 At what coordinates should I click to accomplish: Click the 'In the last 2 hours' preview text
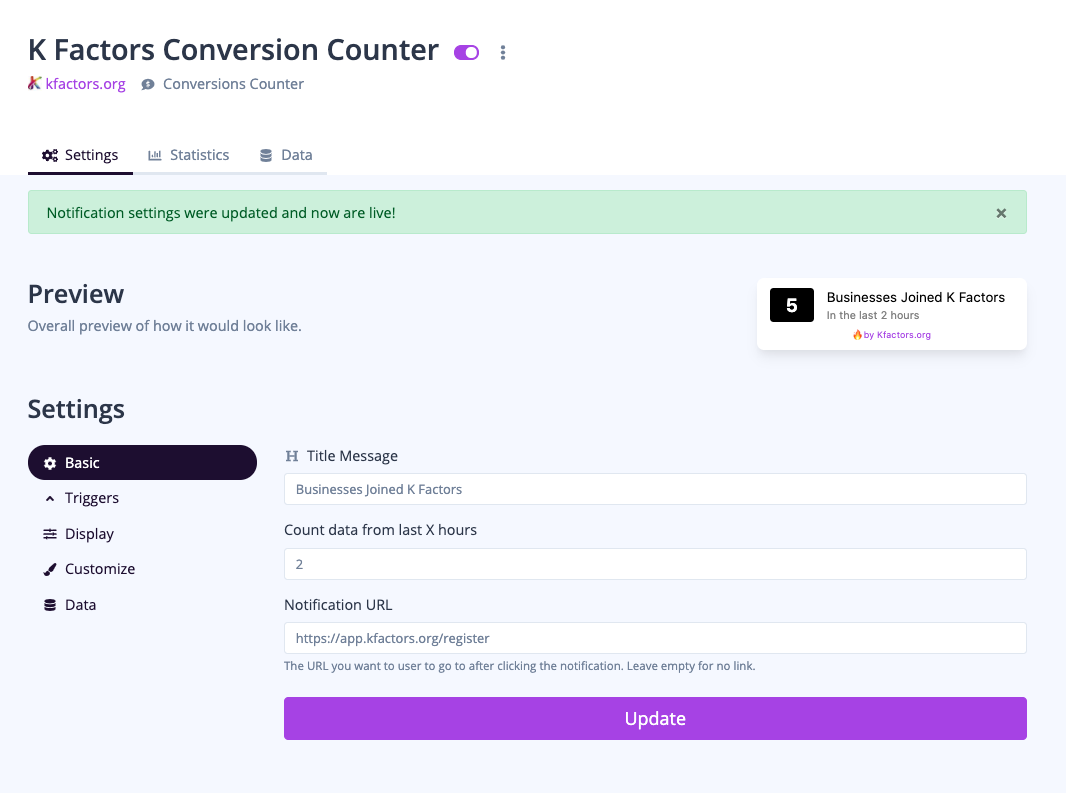click(x=873, y=316)
